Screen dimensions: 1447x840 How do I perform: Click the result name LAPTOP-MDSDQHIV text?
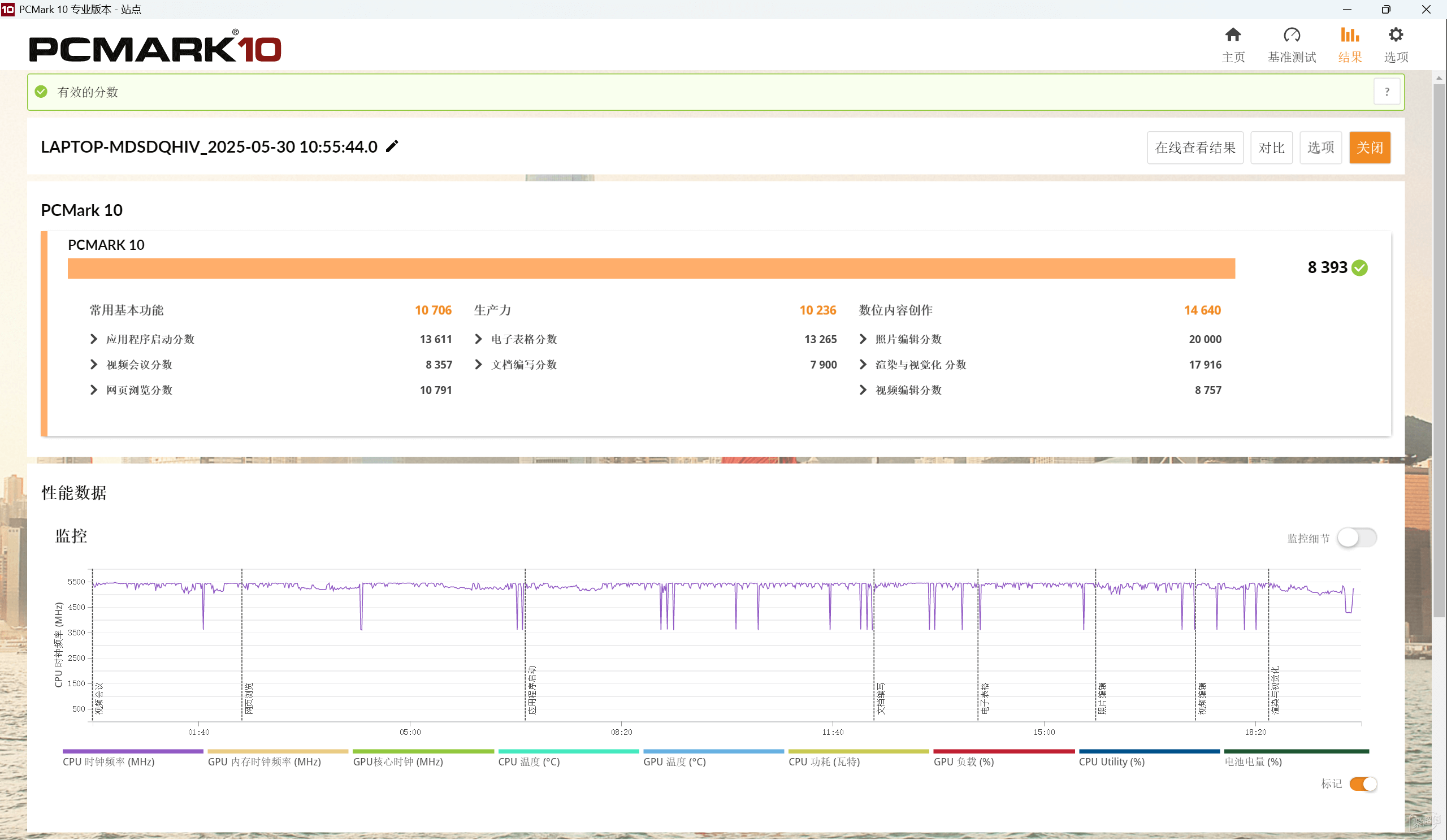coord(209,146)
